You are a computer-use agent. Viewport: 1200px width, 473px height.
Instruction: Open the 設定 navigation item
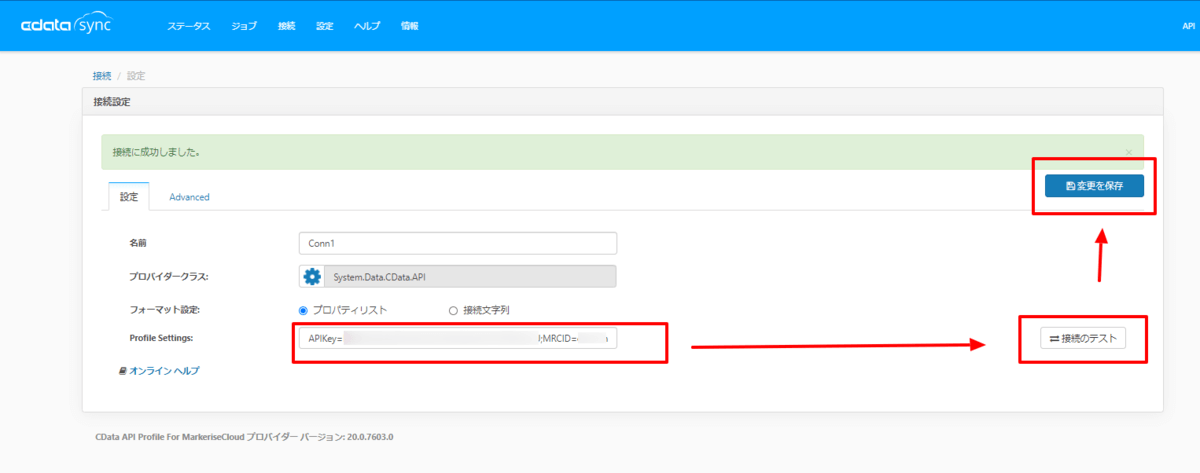tap(324, 26)
